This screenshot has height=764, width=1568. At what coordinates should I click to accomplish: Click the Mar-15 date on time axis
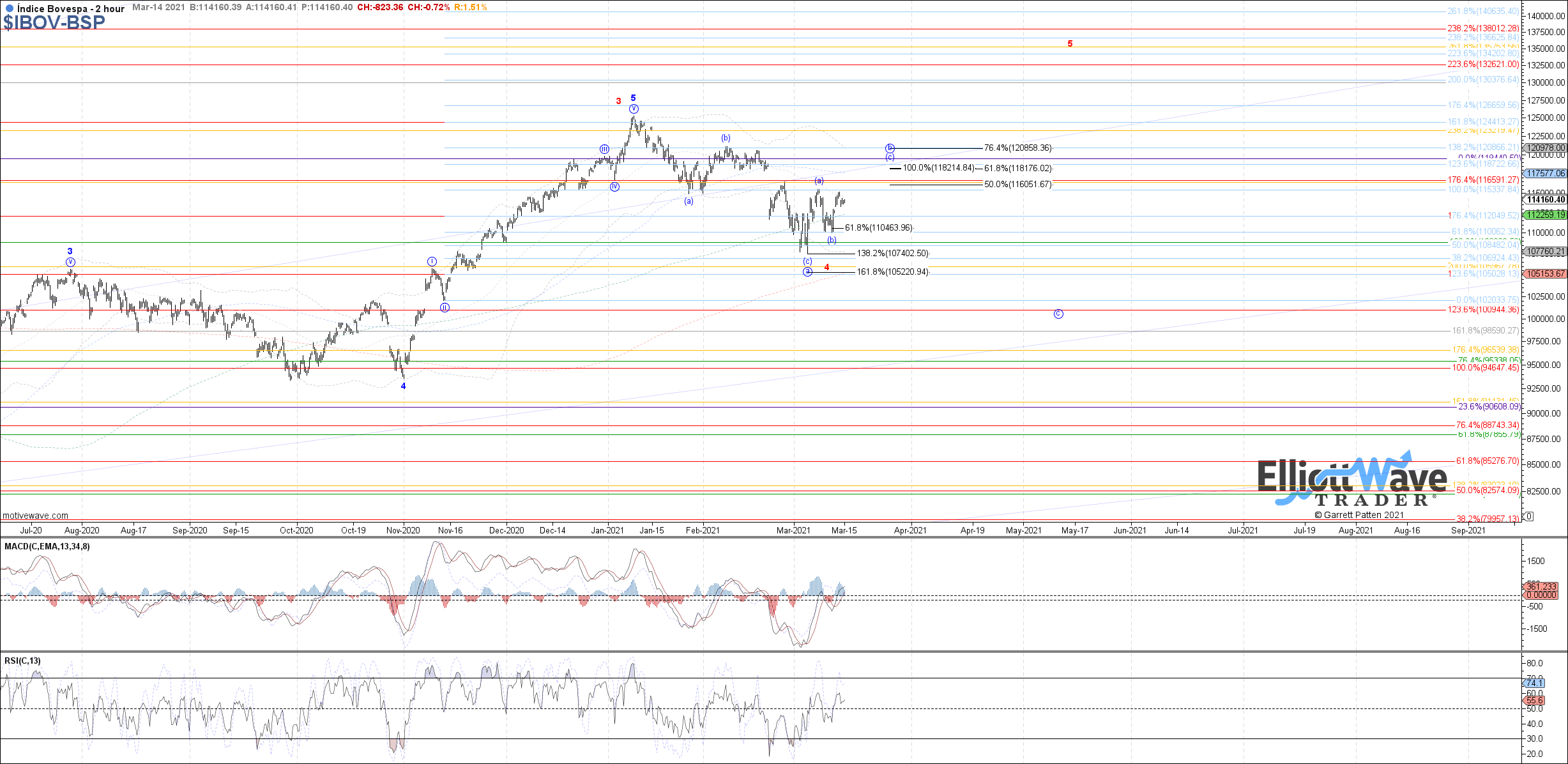tap(844, 530)
